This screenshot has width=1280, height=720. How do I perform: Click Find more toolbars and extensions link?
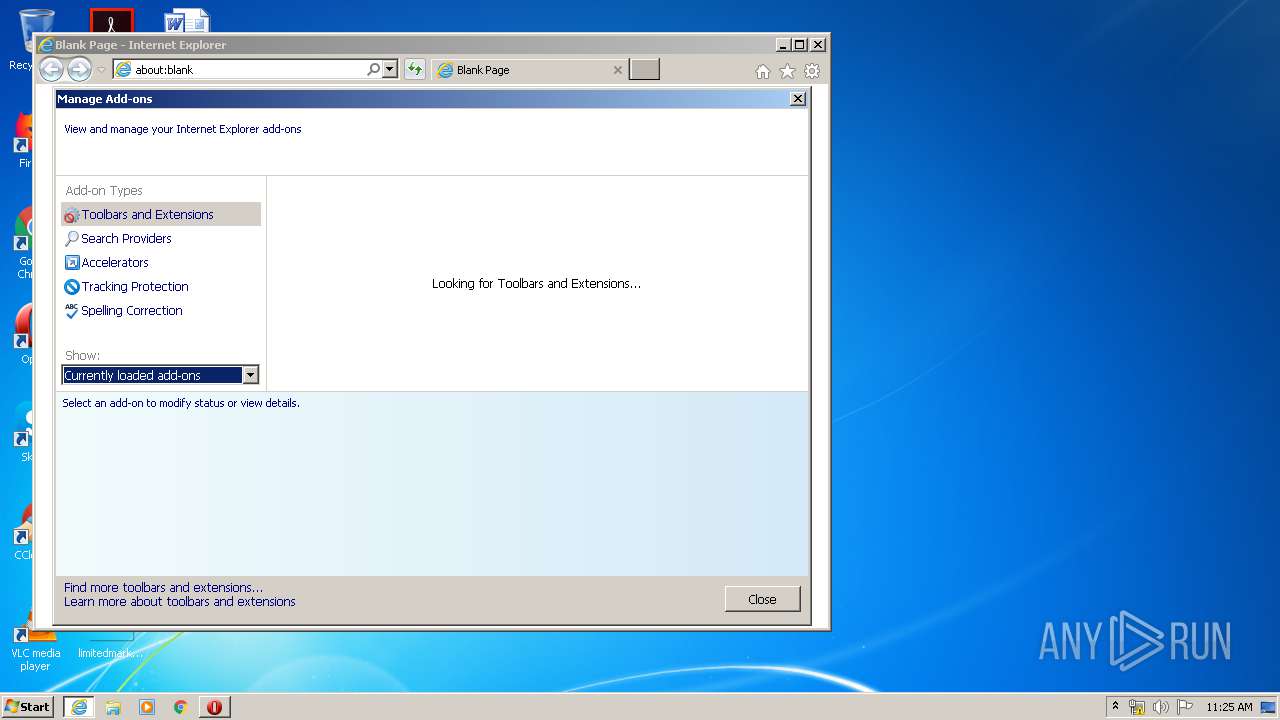(163, 587)
